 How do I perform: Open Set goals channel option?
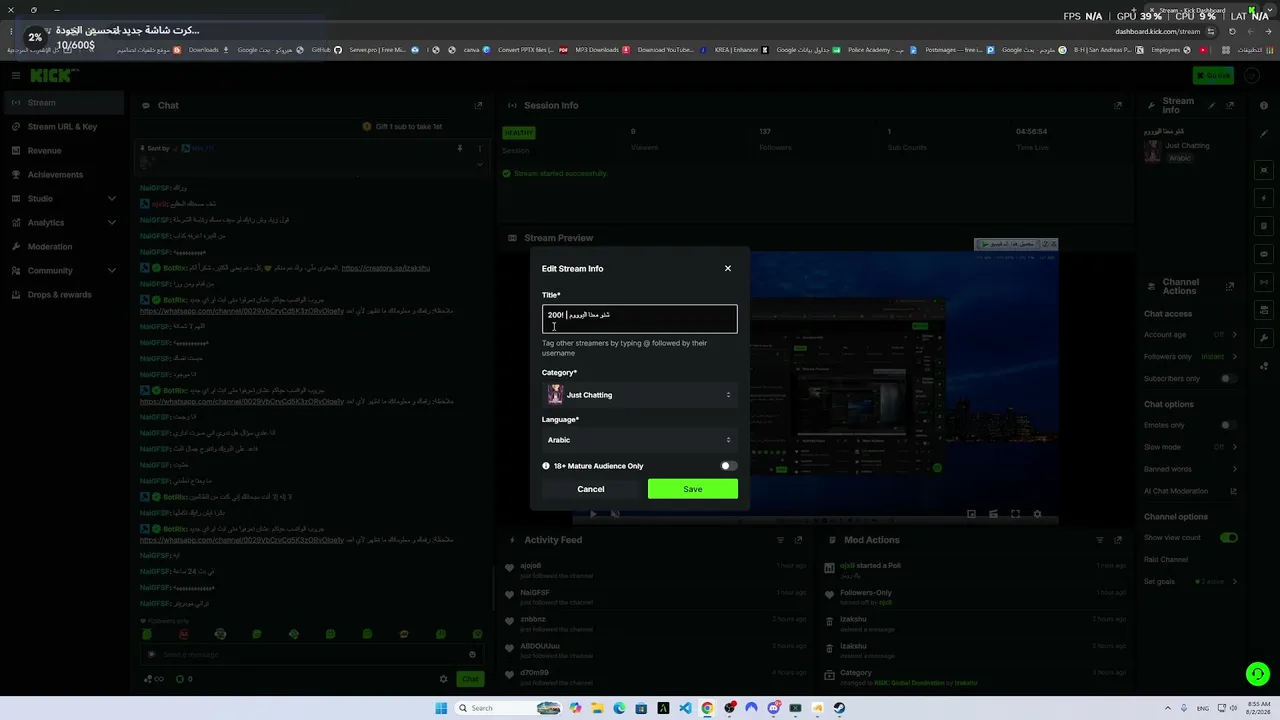(1190, 582)
